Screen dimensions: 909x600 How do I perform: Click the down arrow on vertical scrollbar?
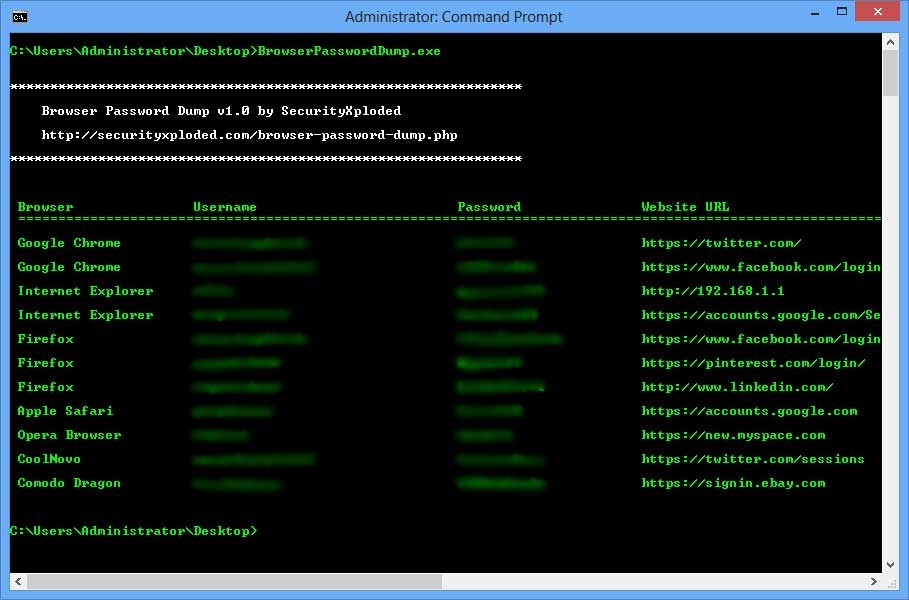pos(890,563)
